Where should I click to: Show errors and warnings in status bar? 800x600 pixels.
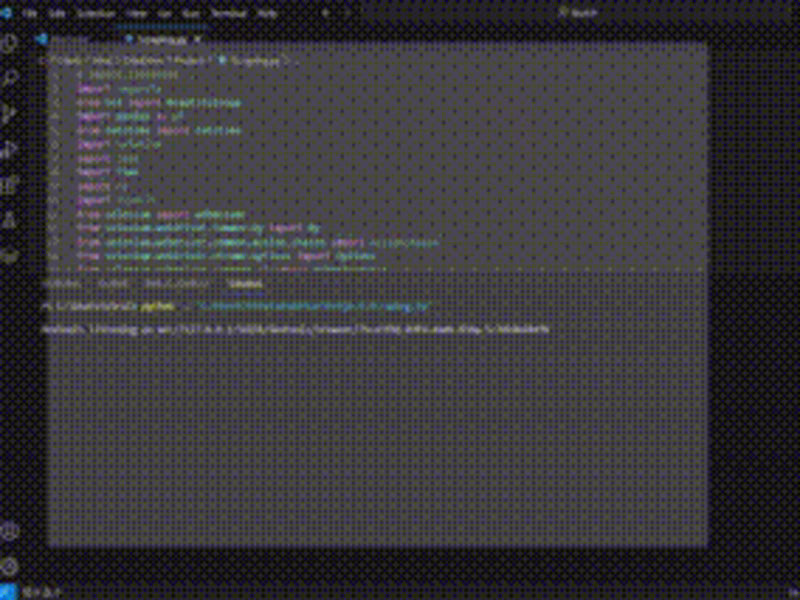click(43, 592)
